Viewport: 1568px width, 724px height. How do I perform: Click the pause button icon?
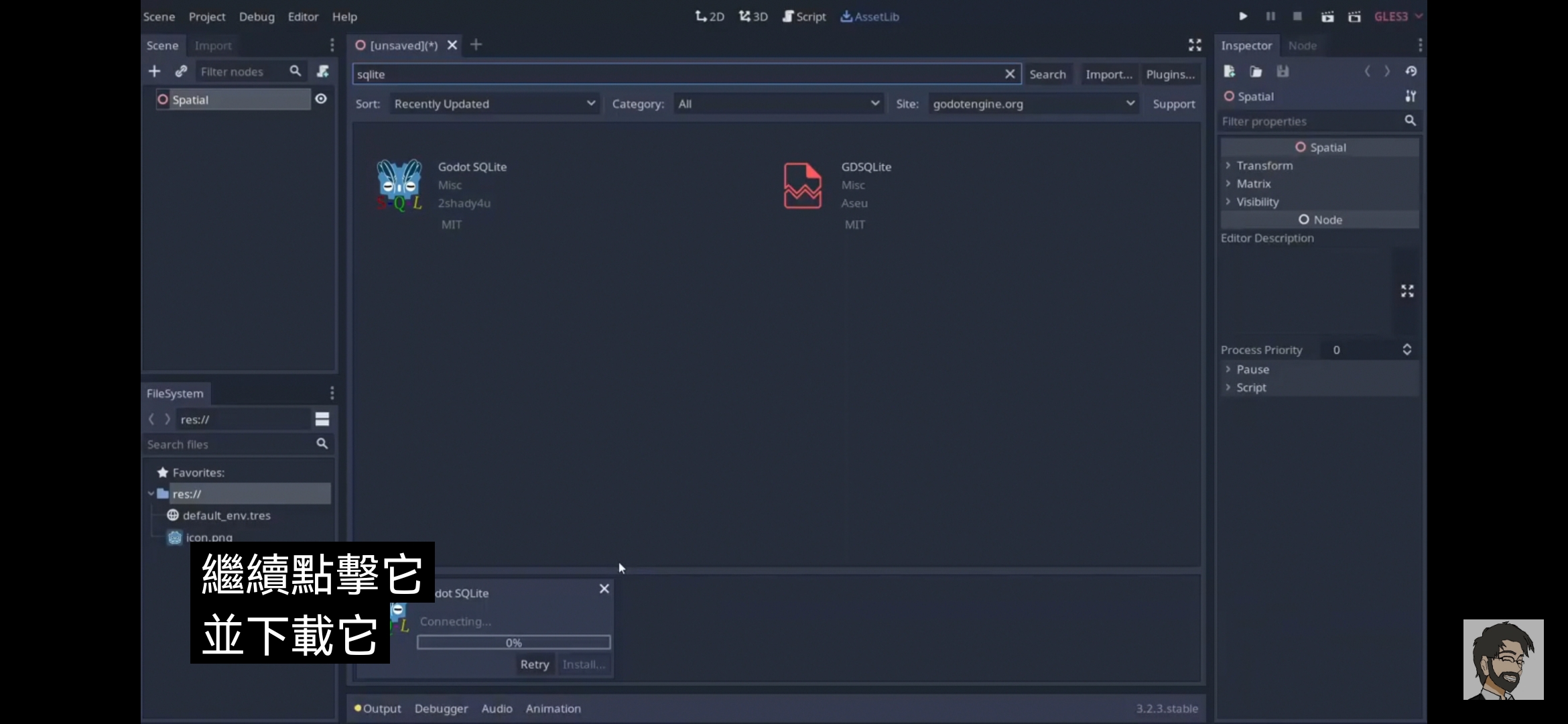pos(1271,16)
